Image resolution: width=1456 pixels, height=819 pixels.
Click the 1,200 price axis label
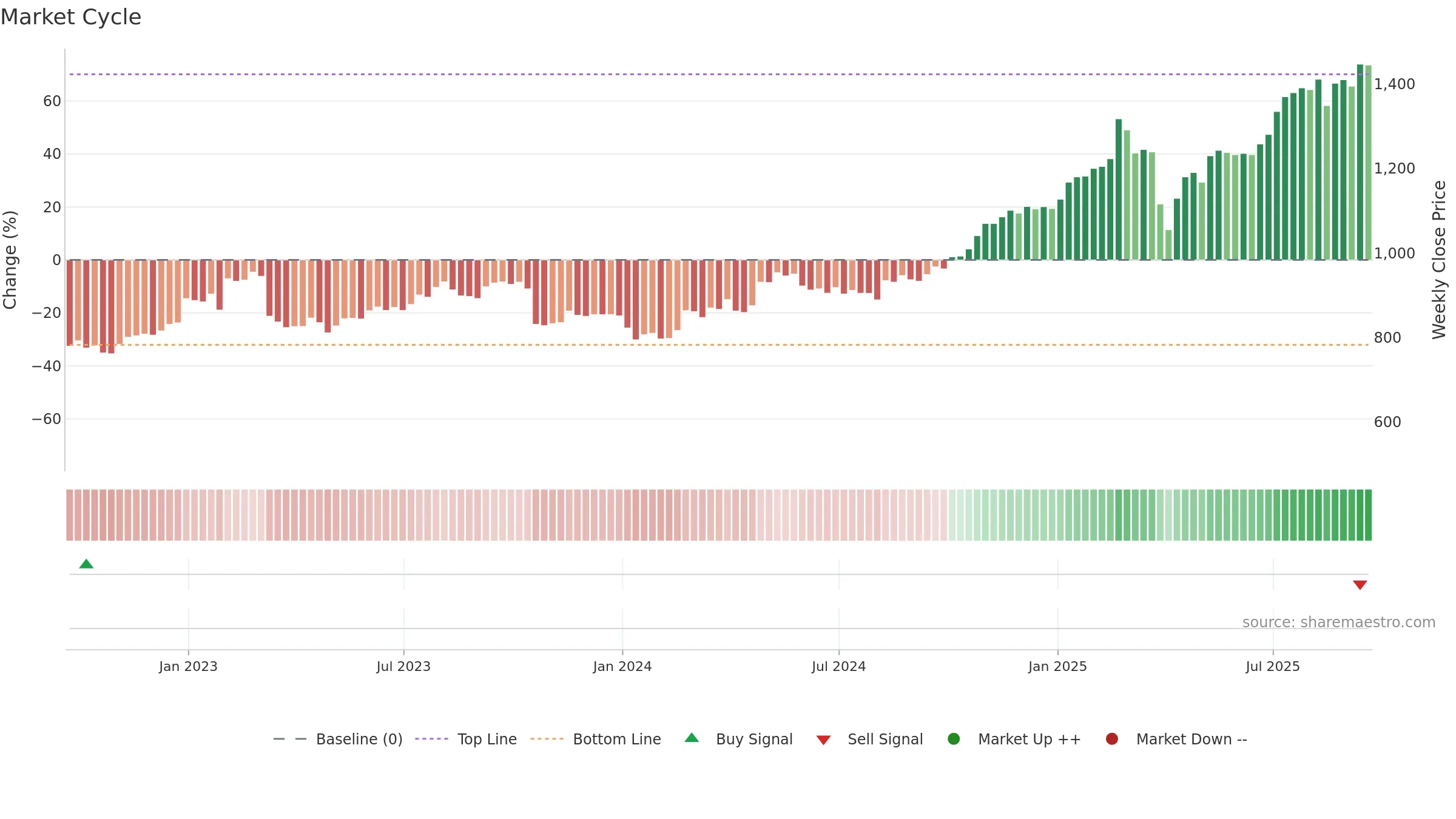pos(1394,169)
